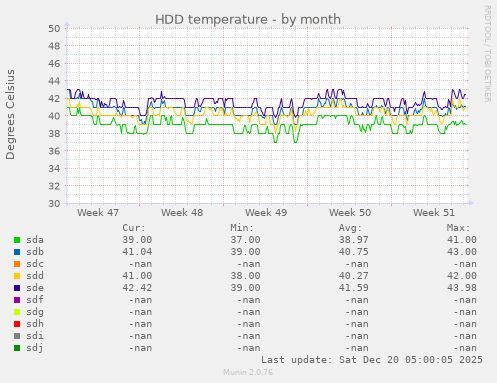This screenshot has height=383, width=497.
Task: Click the 'sdc' legend label
Action: [x=35, y=264]
